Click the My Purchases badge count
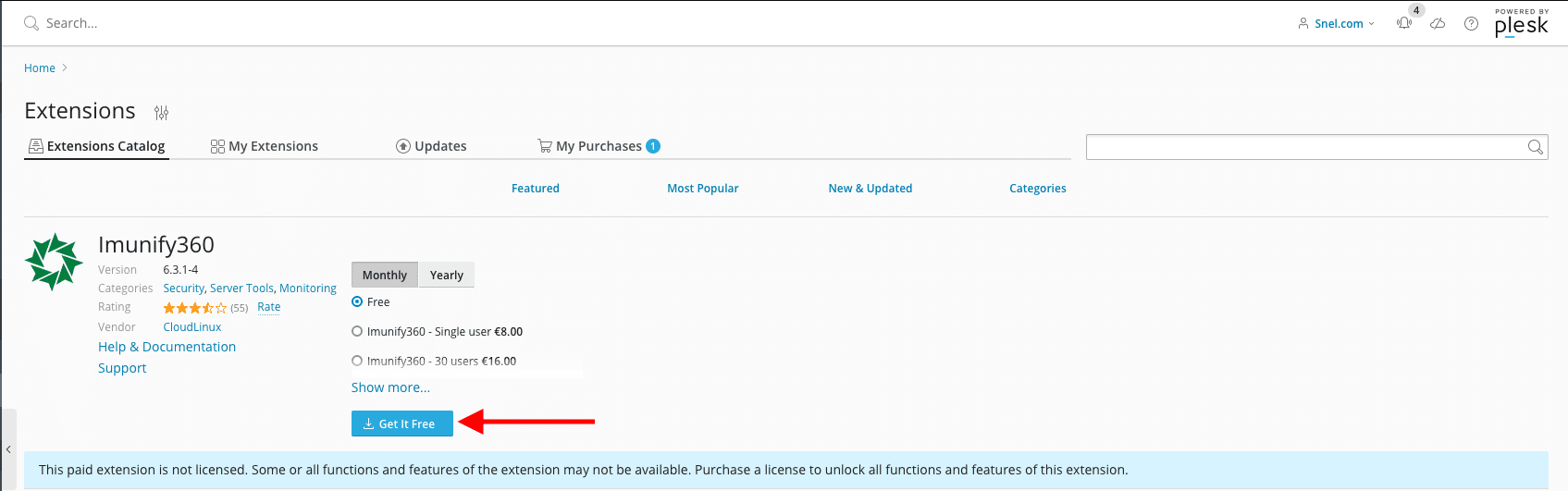Image resolution: width=1568 pixels, height=491 pixels. click(x=653, y=146)
